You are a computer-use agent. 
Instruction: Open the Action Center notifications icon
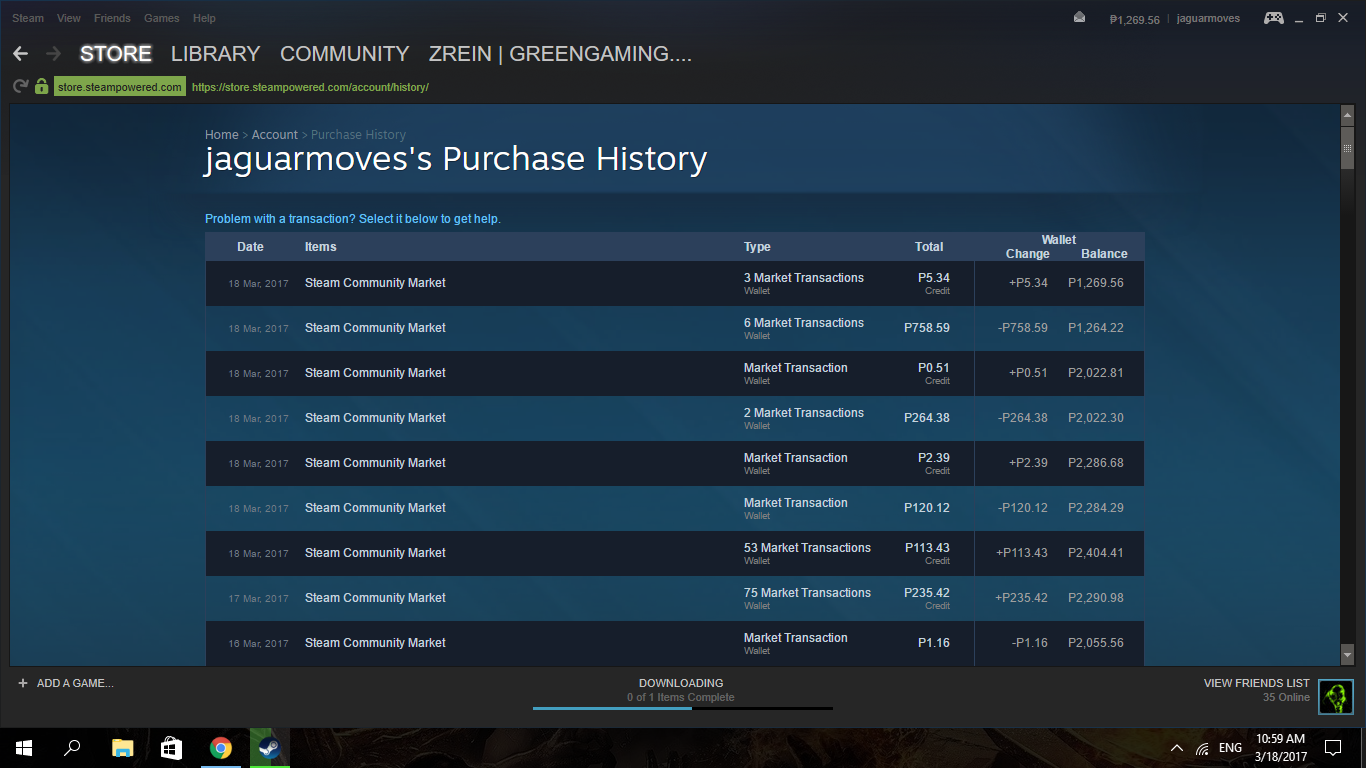click(x=1332, y=747)
